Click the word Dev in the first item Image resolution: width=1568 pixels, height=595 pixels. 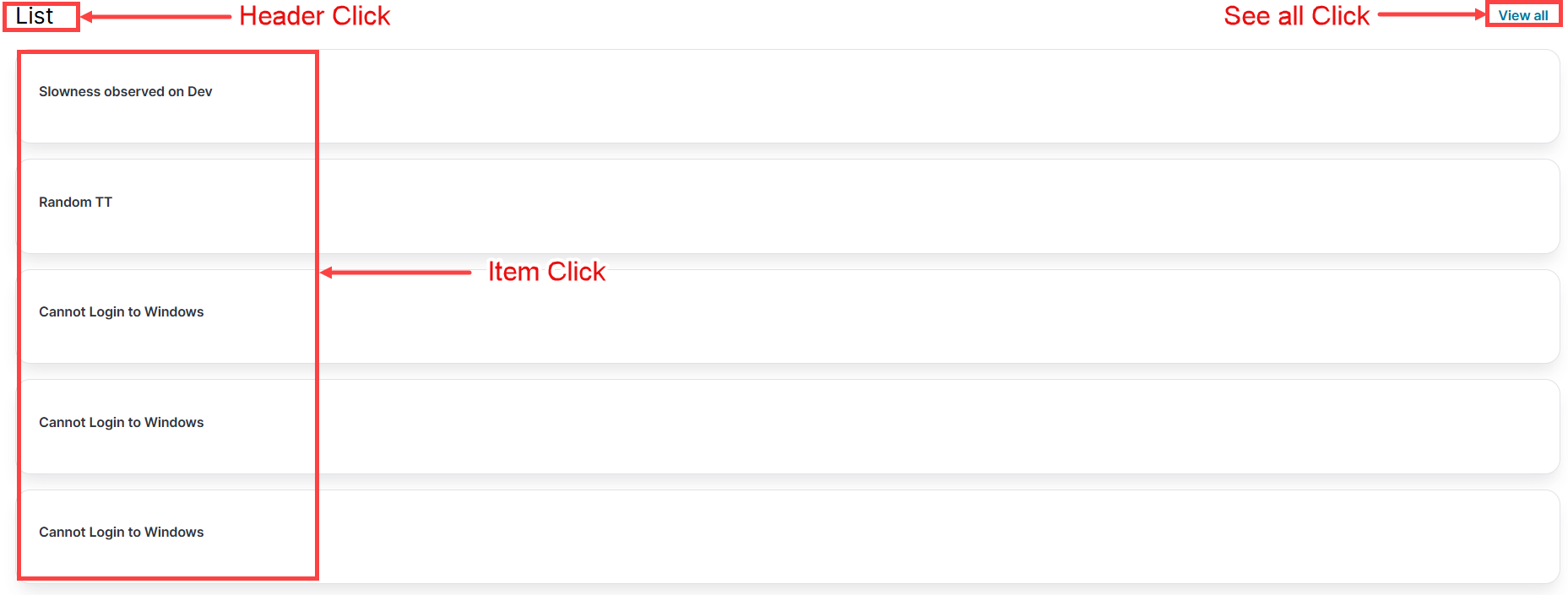[x=200, y=92]
